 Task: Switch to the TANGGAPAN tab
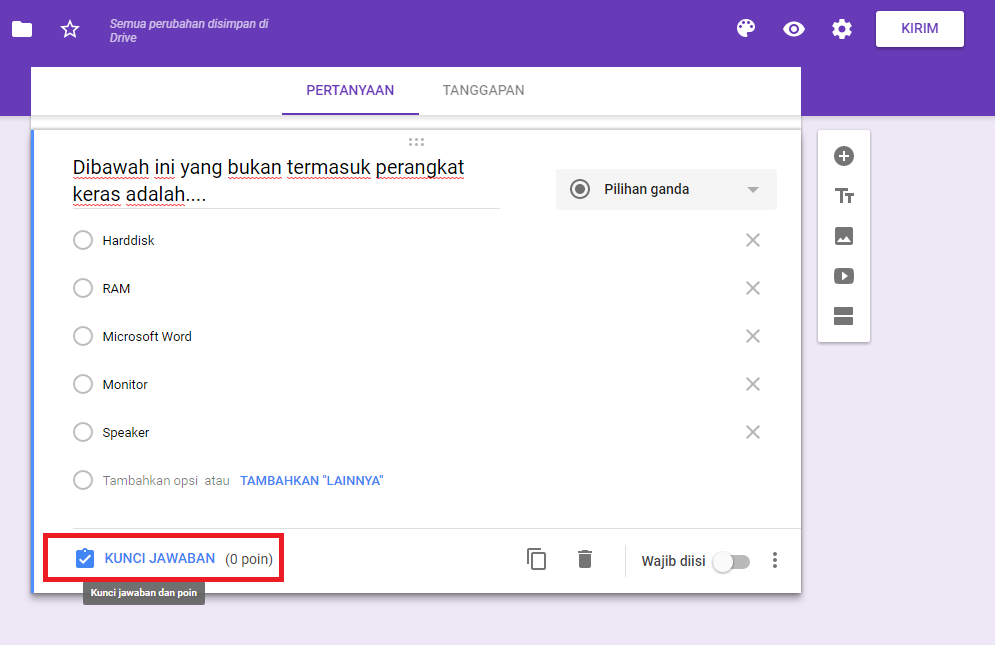pos(483,90)
